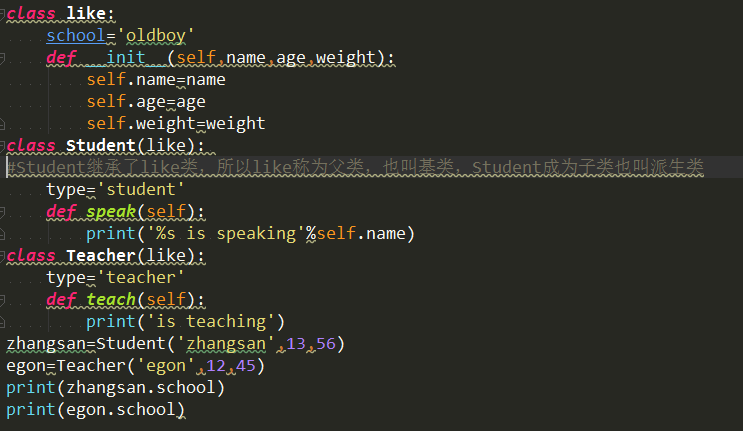Click the number 45 in Teacher call

point(245,366)
